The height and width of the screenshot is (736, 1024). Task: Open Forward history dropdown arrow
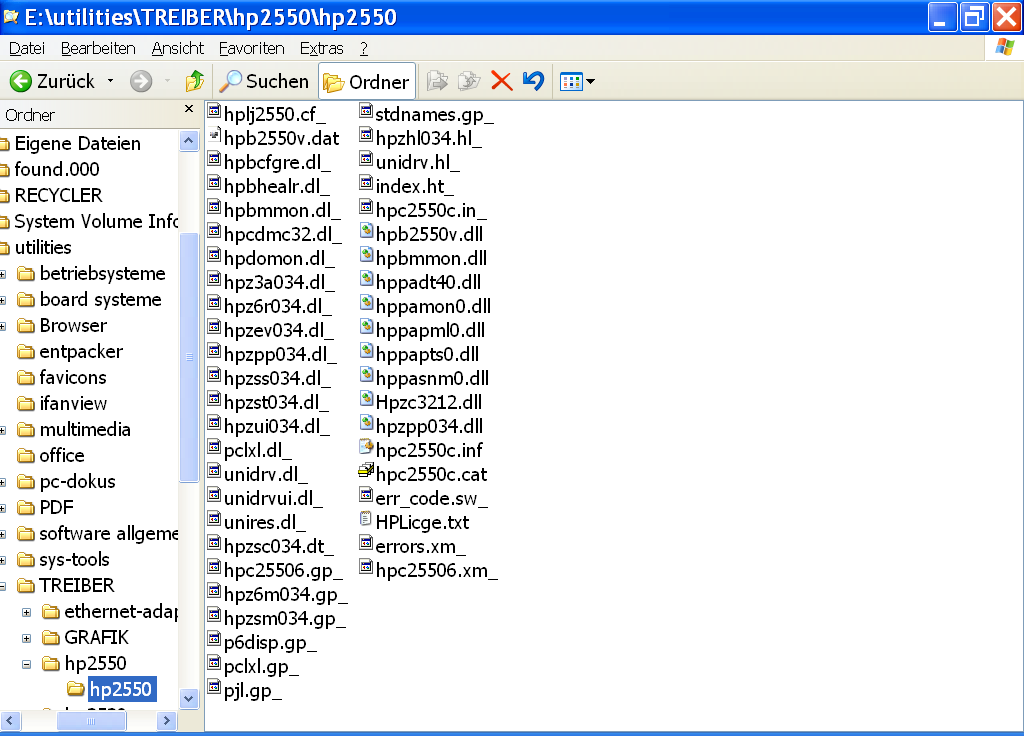(x=167, y=81)
